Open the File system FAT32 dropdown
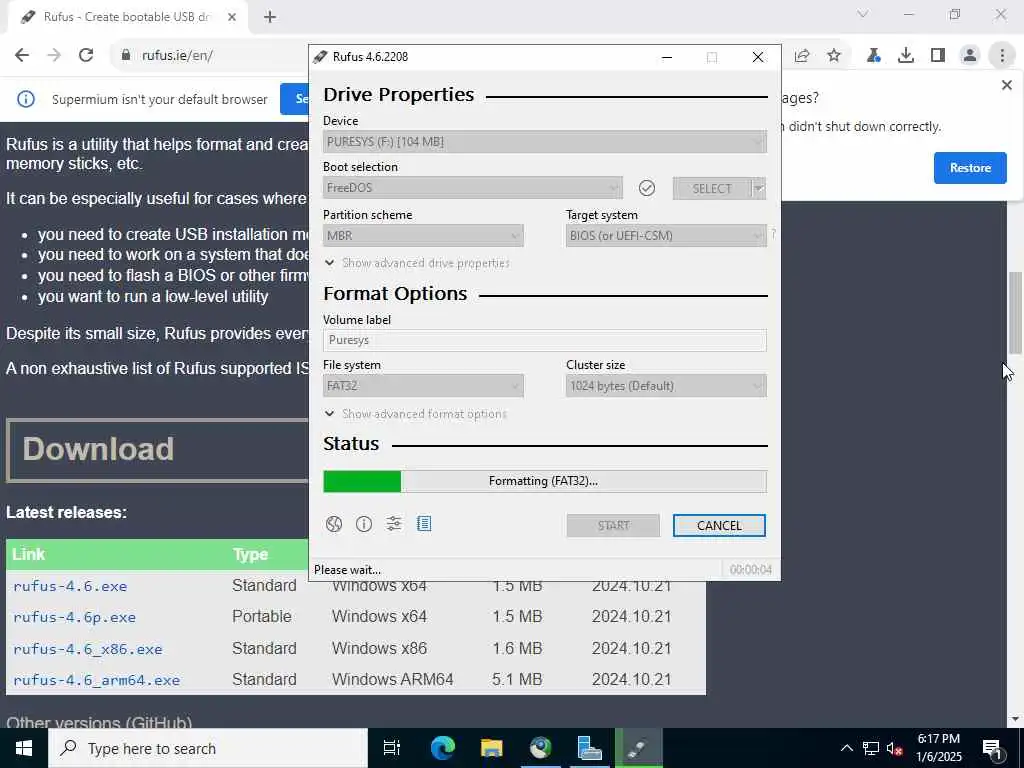1024x768 pixels. pos(423,386)
